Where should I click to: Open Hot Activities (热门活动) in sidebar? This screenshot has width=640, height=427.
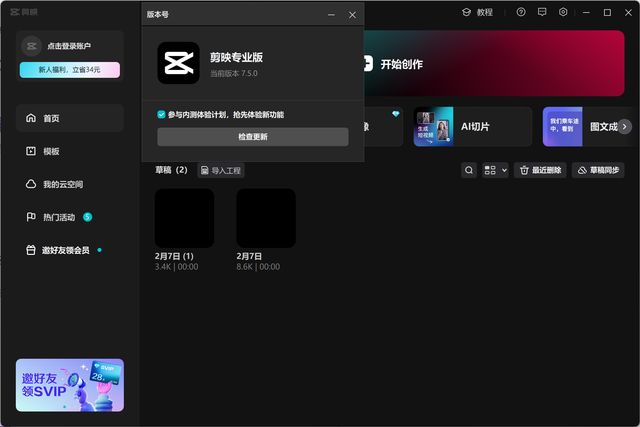tap(70, 217)
